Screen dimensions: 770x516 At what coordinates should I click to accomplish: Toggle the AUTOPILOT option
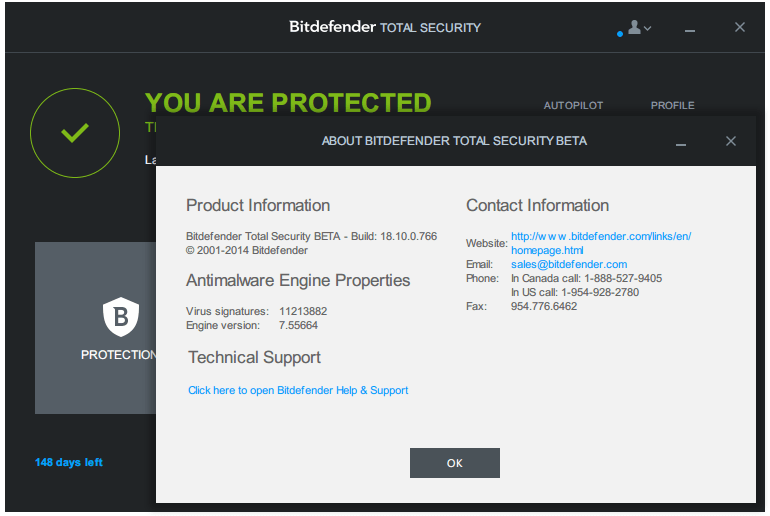(573, 105)
